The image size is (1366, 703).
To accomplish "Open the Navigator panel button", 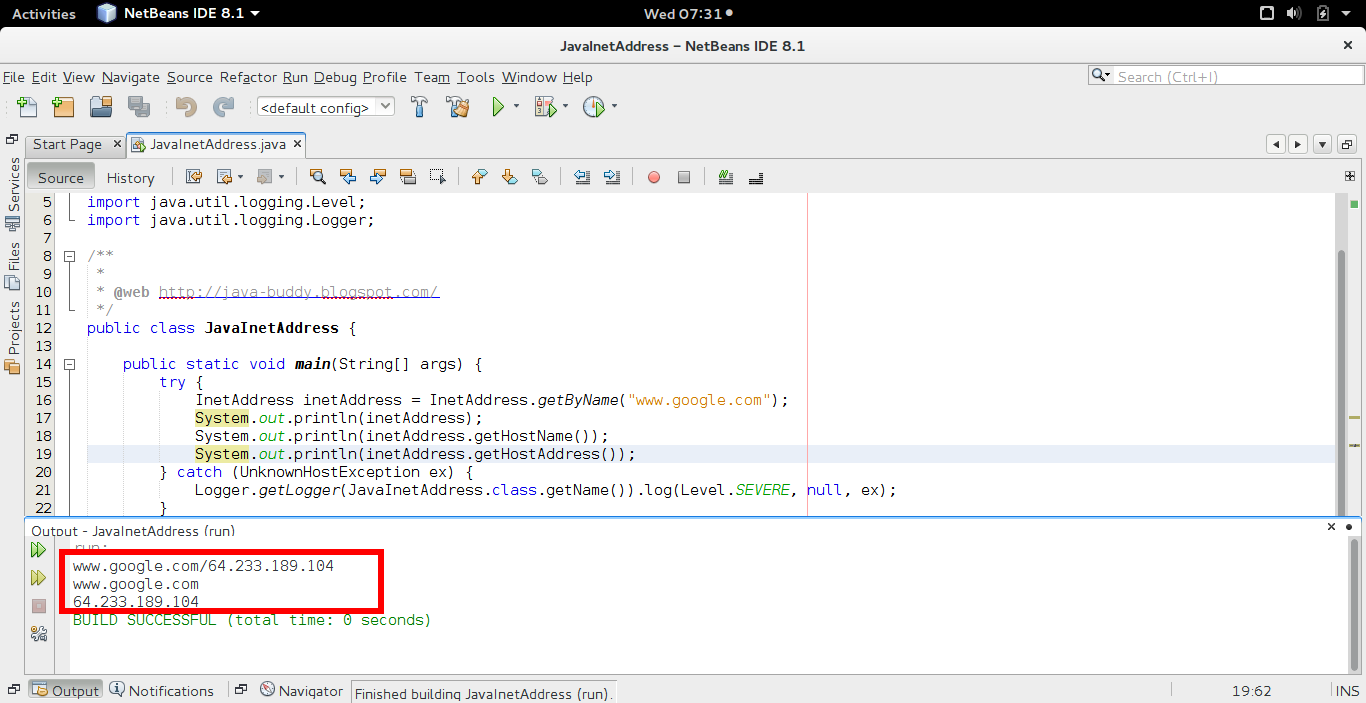I will click(x=301, y=691).
